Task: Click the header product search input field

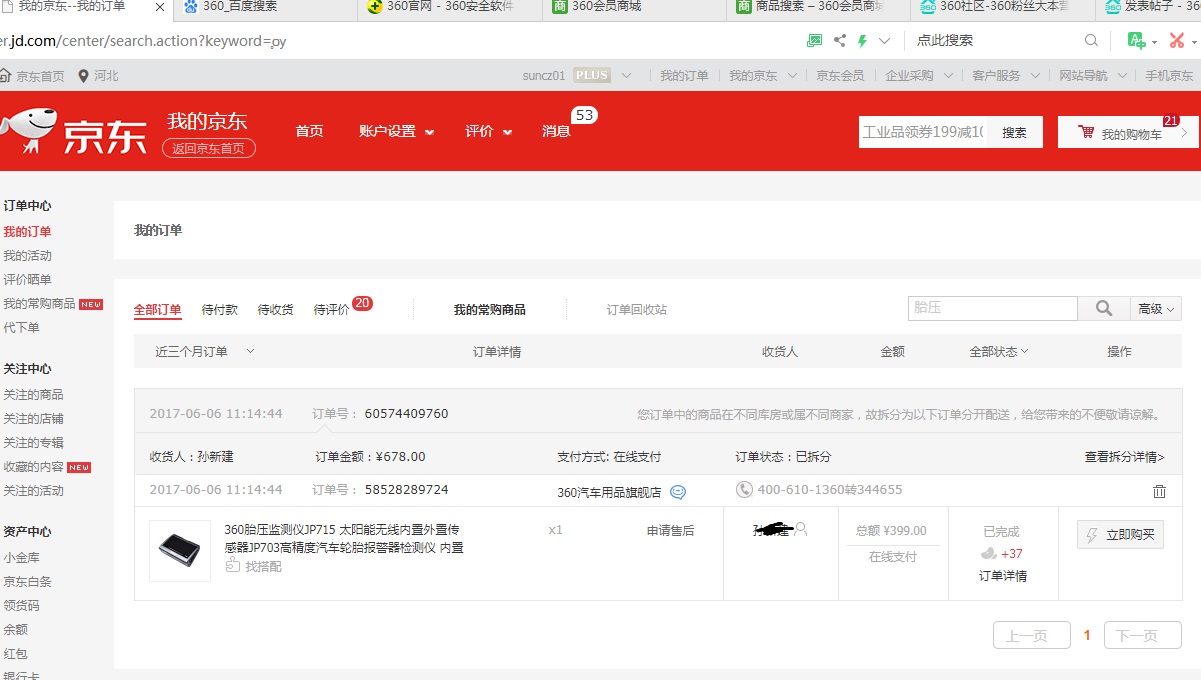Action: [x=923, y=132]
